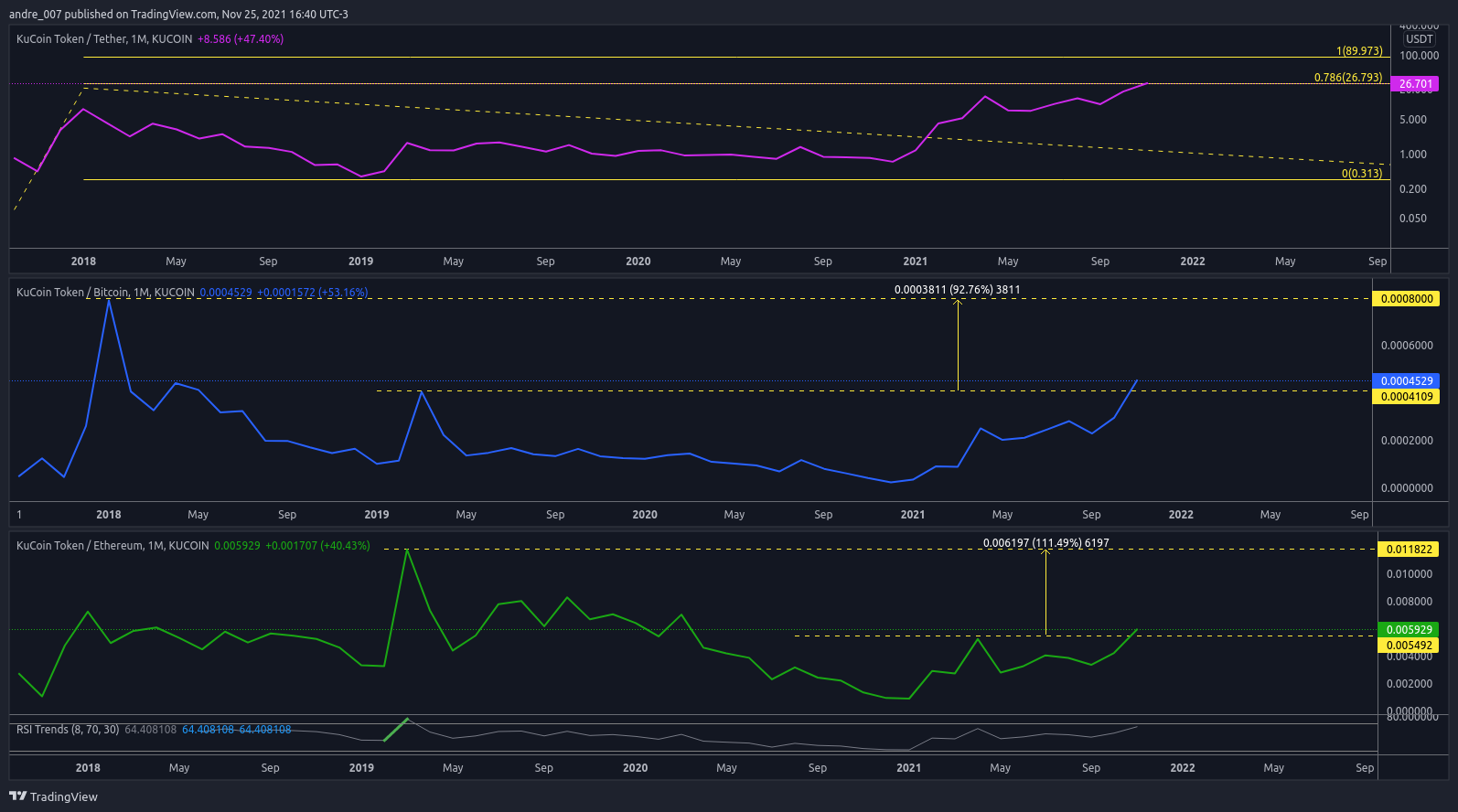Click the blue 0.0004529 current price tag
The width and height of the screenshot is (1458, 812).
point(1406,381)
